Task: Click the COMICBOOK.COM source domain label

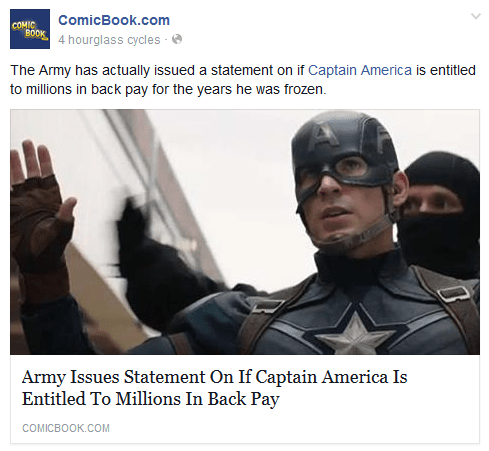Action: pos(66,428)
